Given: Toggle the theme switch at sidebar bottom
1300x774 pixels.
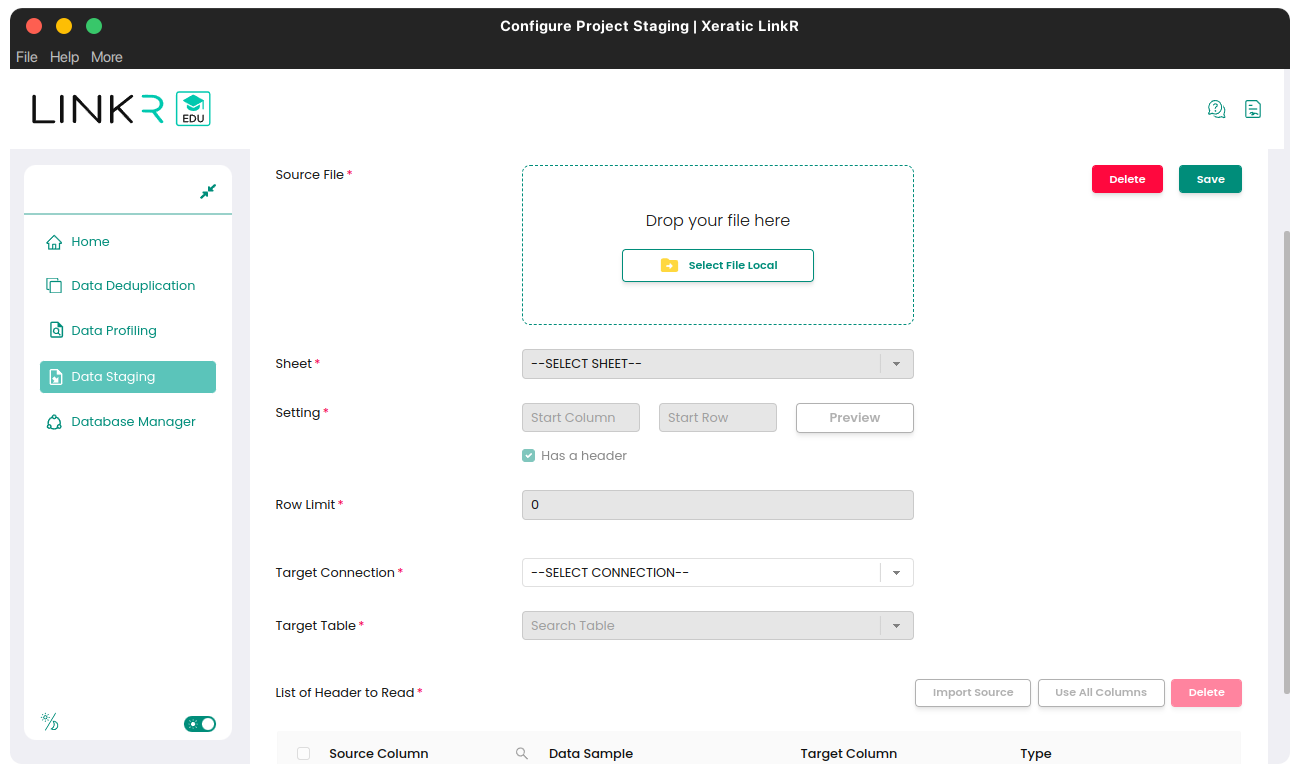Looking at the screenshot, I should (x=200, y=724).
